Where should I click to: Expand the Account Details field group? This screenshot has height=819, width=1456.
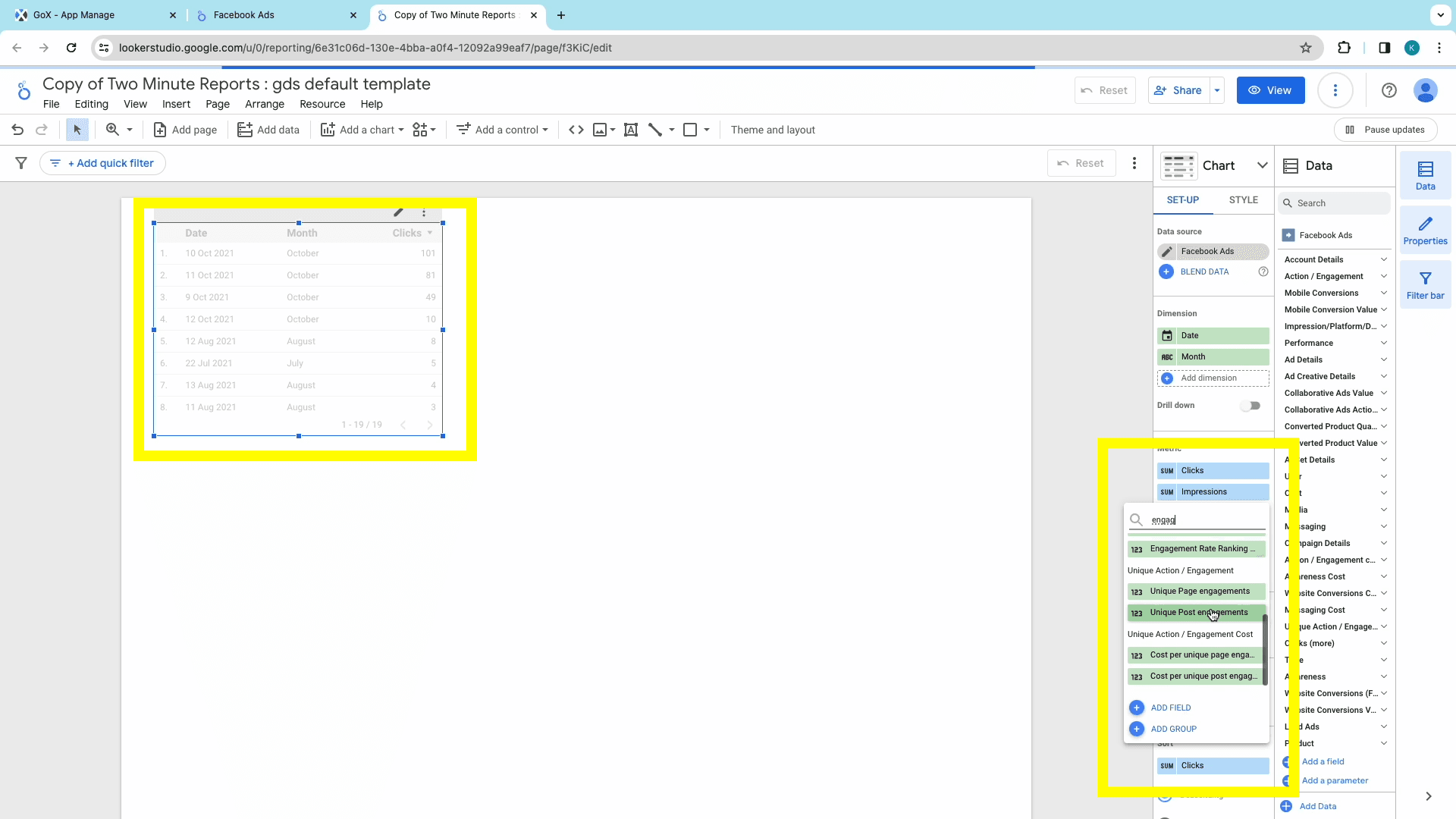1335,259
